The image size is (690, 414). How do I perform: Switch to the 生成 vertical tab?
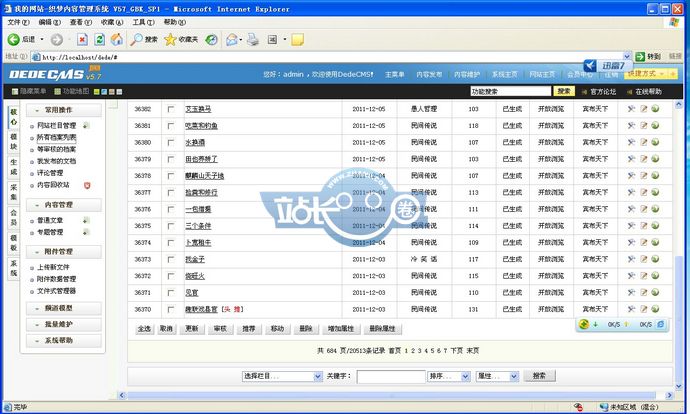point(14,167)
